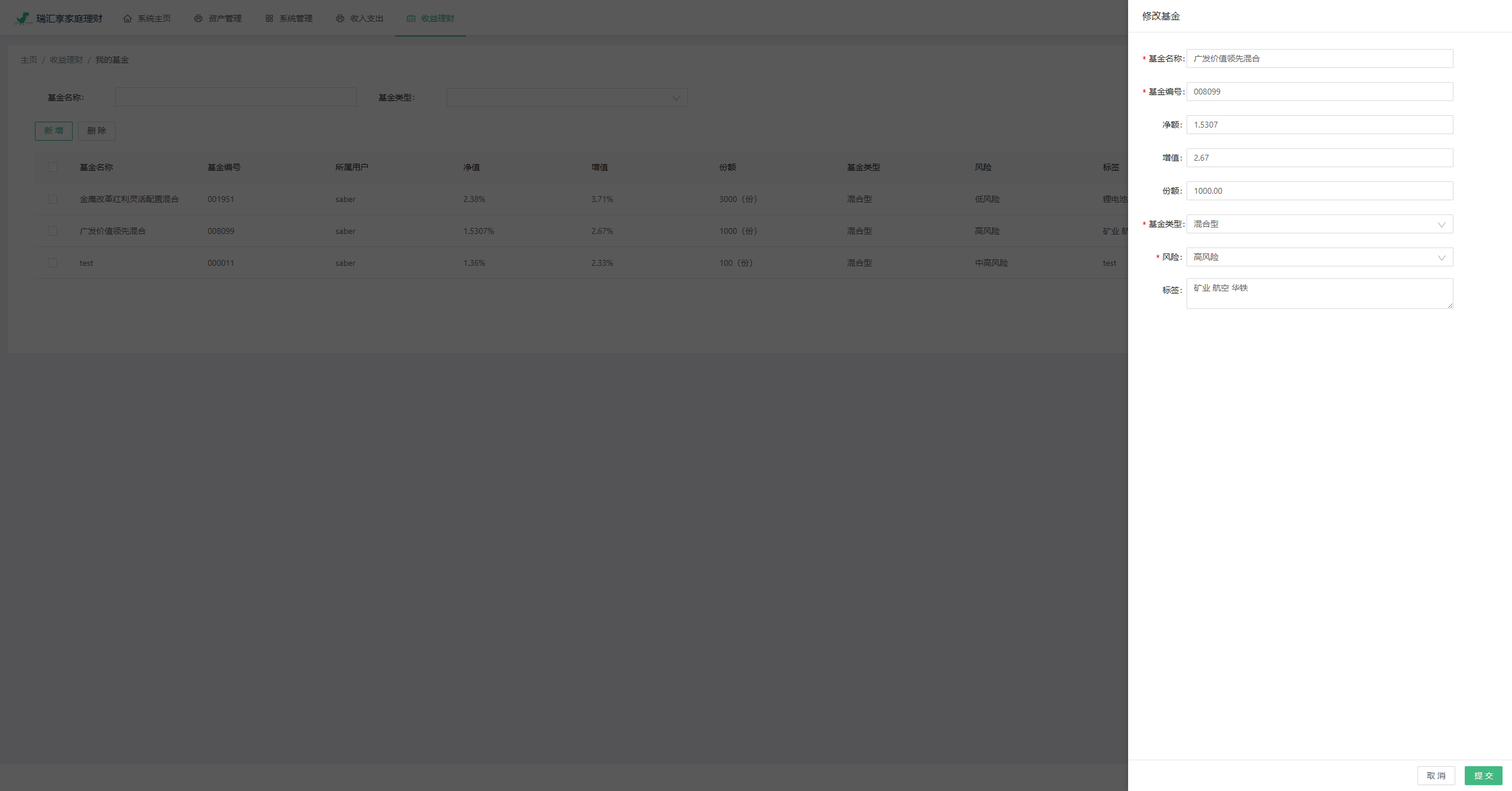The image size is (1512, 791).
Task: Click the grid icon beside 系统管理
Action: click(269, 18)
